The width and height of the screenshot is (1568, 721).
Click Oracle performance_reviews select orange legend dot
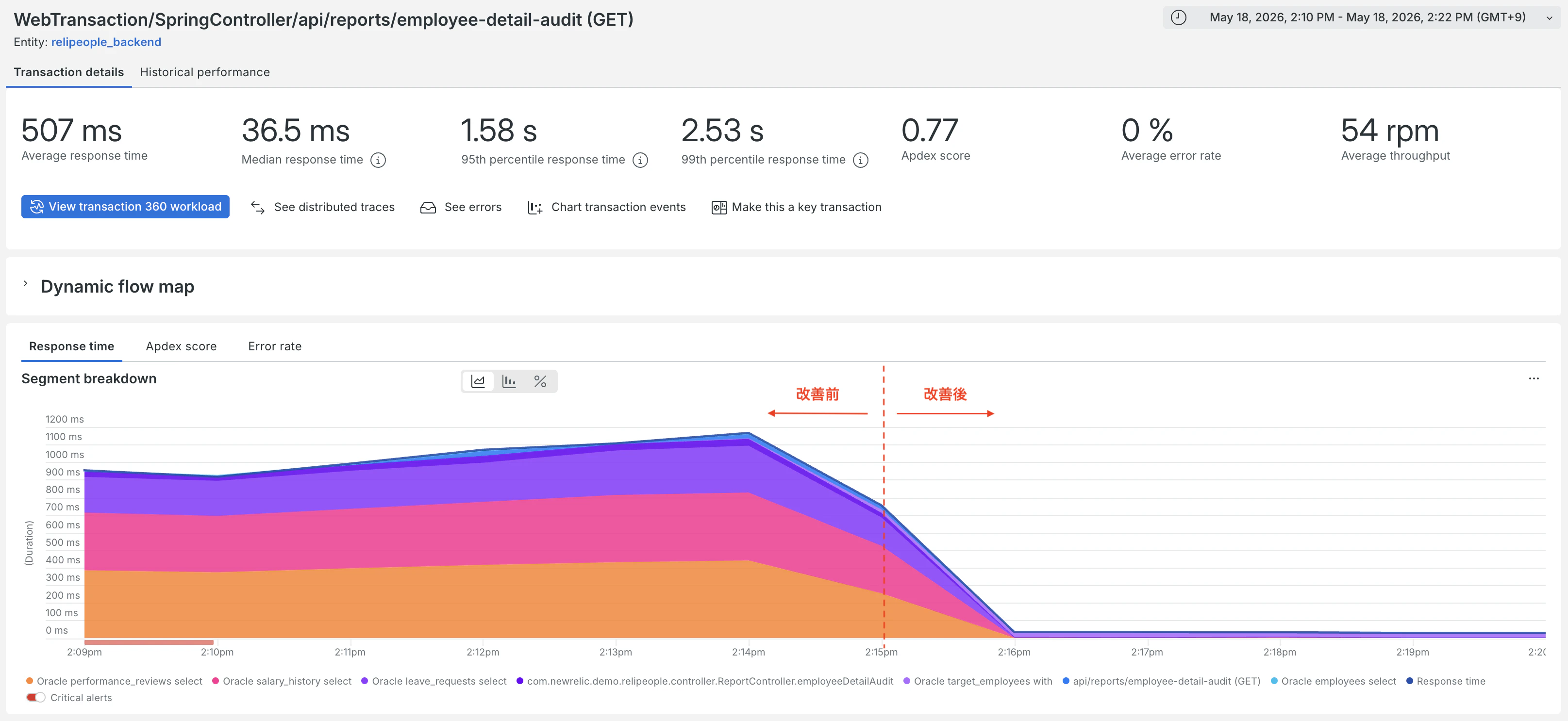(x=29, y=681)
